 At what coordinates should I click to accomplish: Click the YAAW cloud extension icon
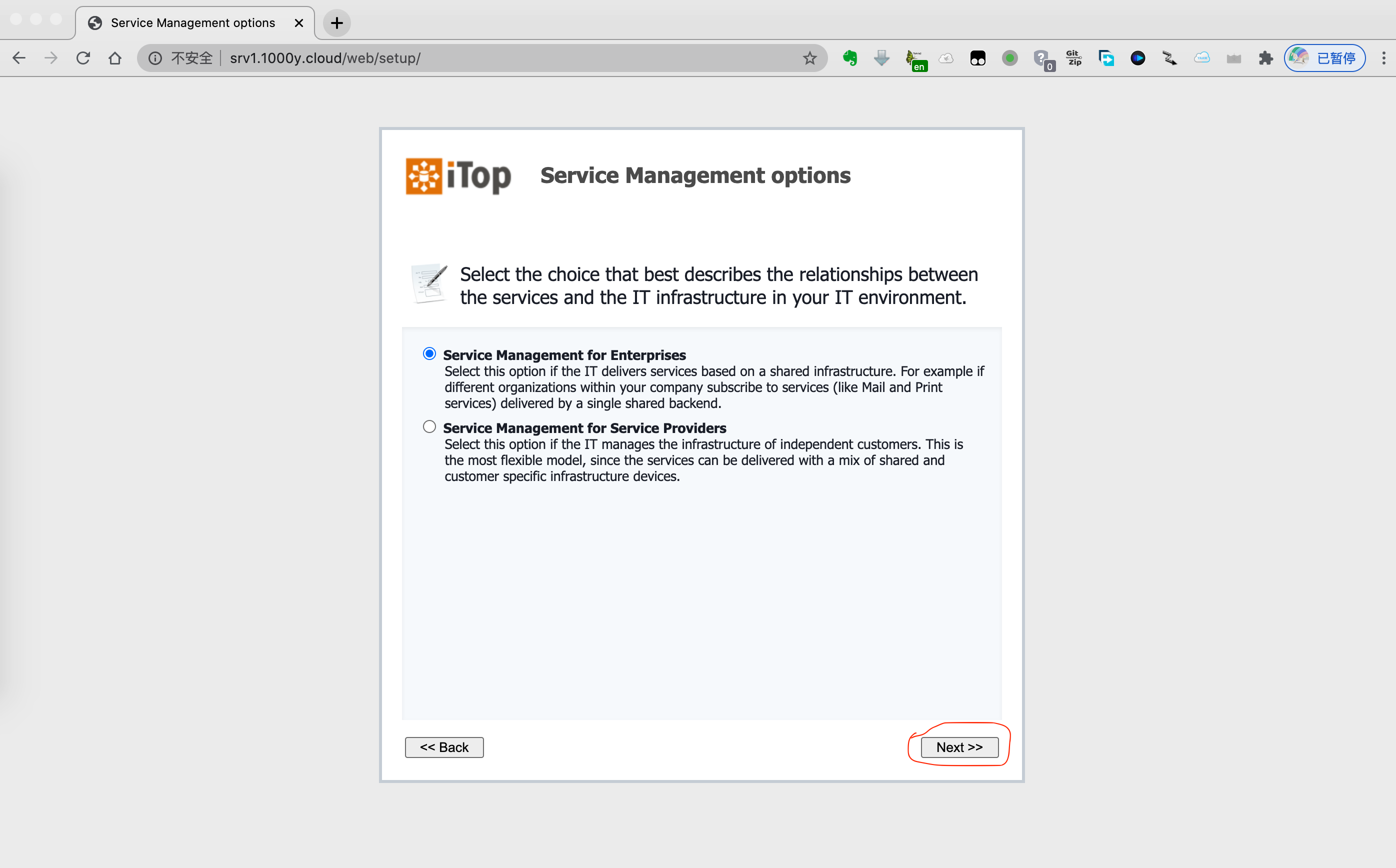[1201, 58]
